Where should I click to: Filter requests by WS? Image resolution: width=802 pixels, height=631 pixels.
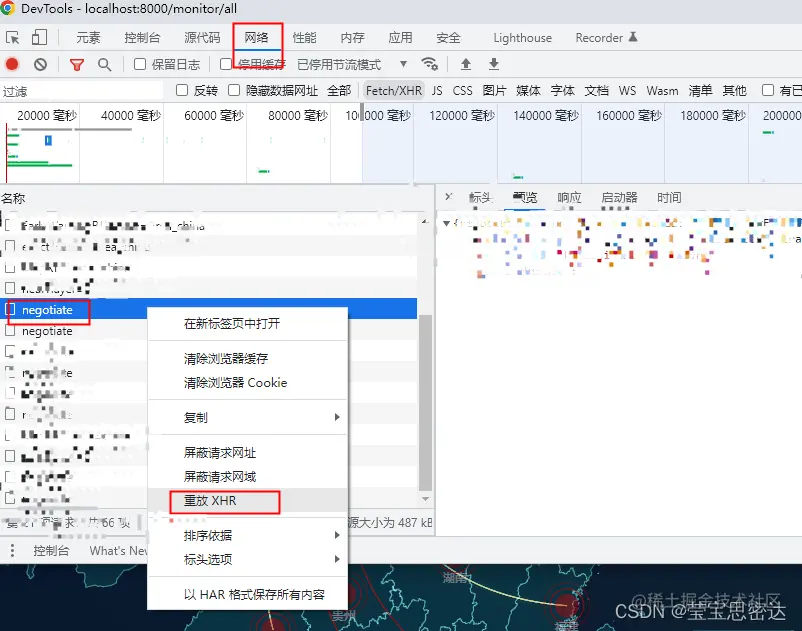(x=627, y=91)
